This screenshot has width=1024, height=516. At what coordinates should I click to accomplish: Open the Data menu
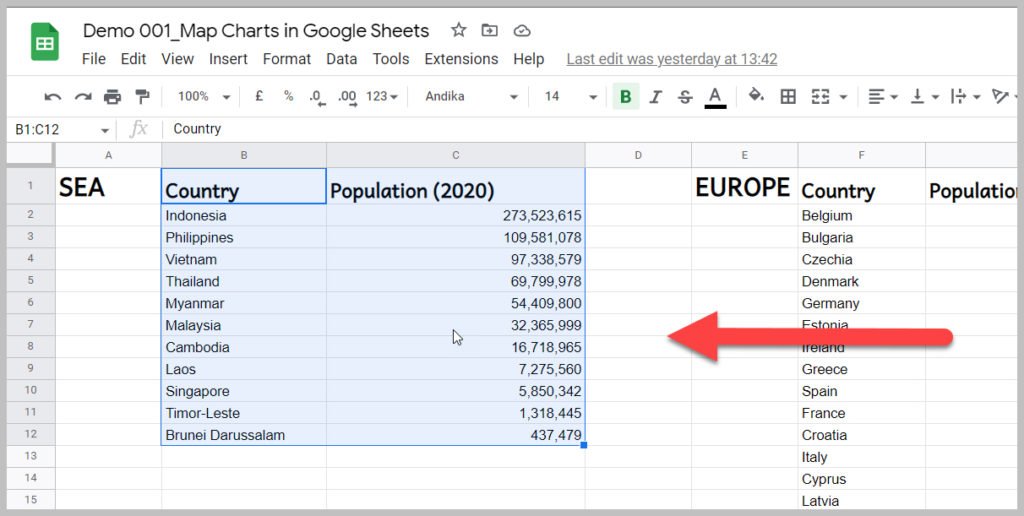[342, 59]
